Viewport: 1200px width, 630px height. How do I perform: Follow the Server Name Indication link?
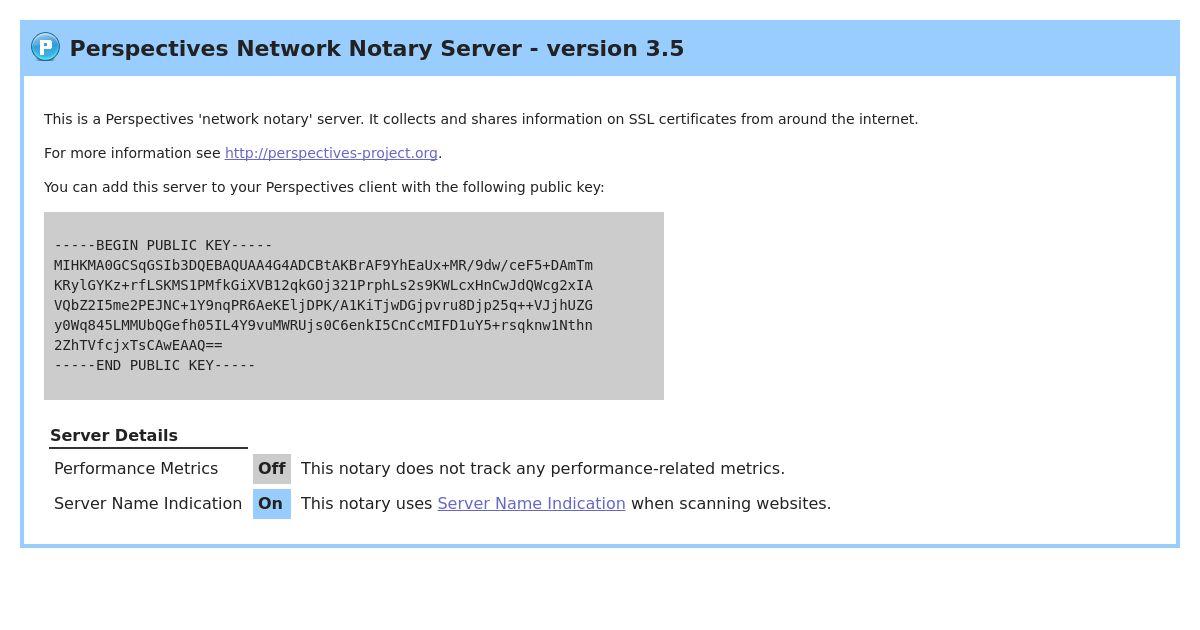(x=531, y=503)
